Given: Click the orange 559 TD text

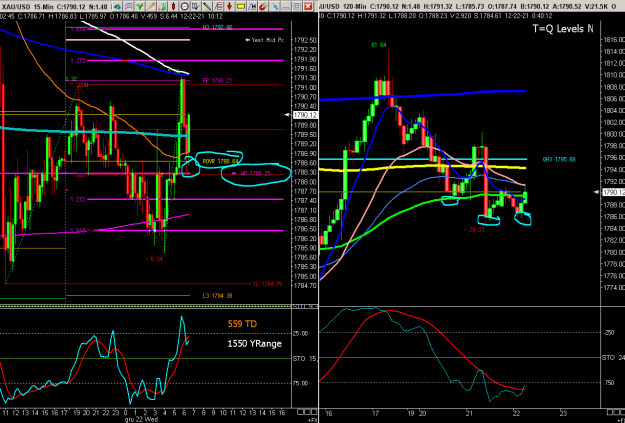Looking at the screenshot, I should click(x=242, y=324).
